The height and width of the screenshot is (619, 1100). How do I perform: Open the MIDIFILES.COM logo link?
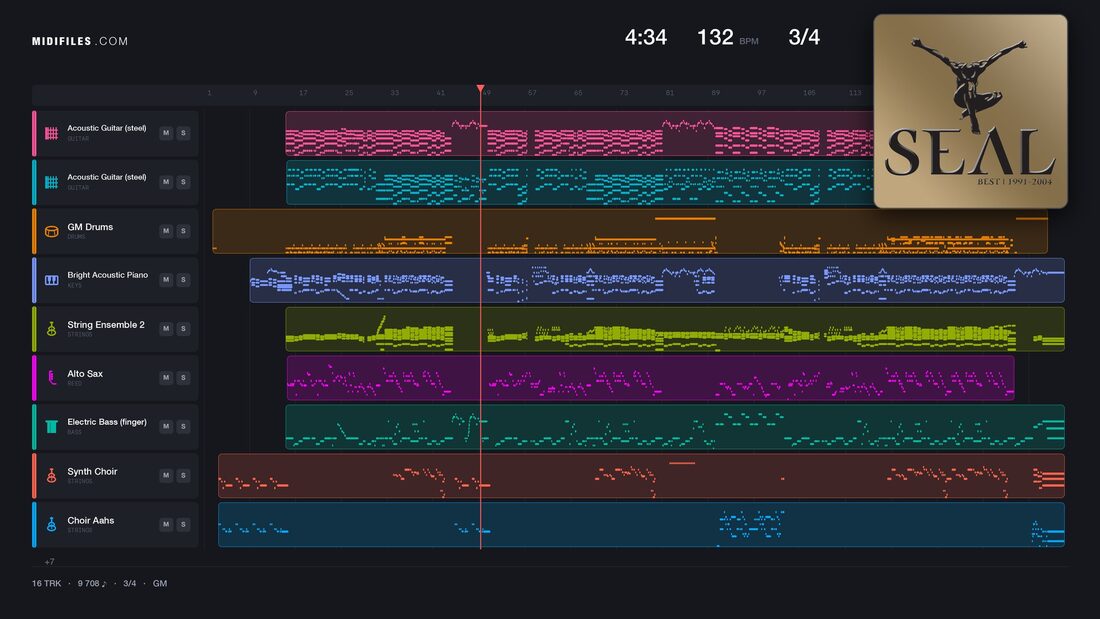(80, 41)
